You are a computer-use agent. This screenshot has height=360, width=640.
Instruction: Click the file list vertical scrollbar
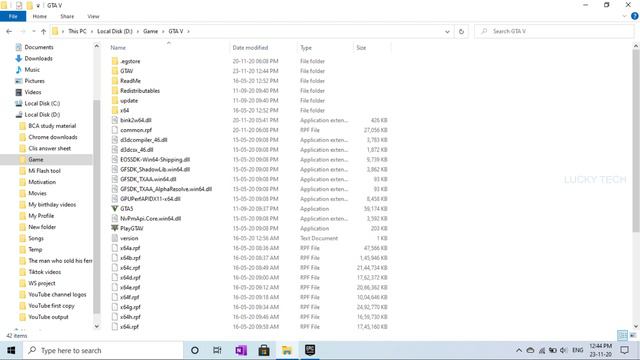click(636, 141)
